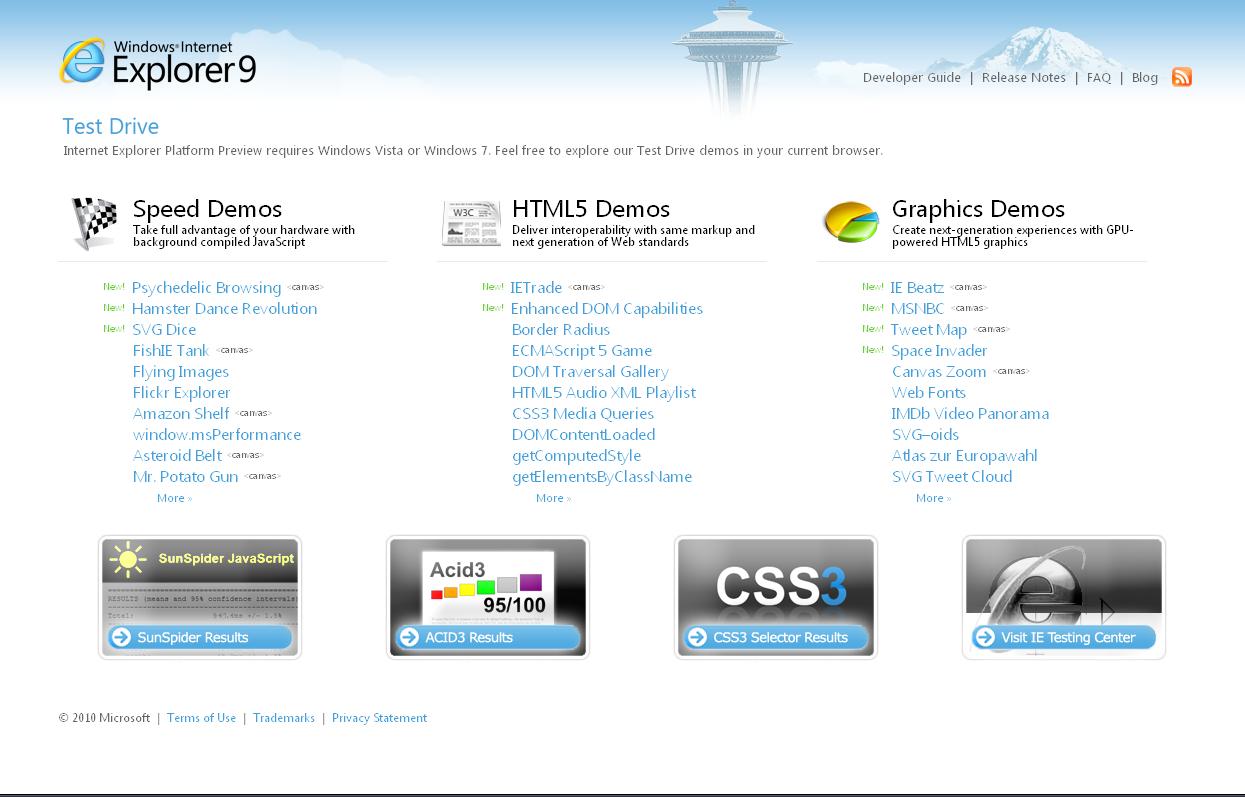Viewport: 1245px width, 797px height.
Task: Open the Terms of Use link
Action: [x=201, y=718]
